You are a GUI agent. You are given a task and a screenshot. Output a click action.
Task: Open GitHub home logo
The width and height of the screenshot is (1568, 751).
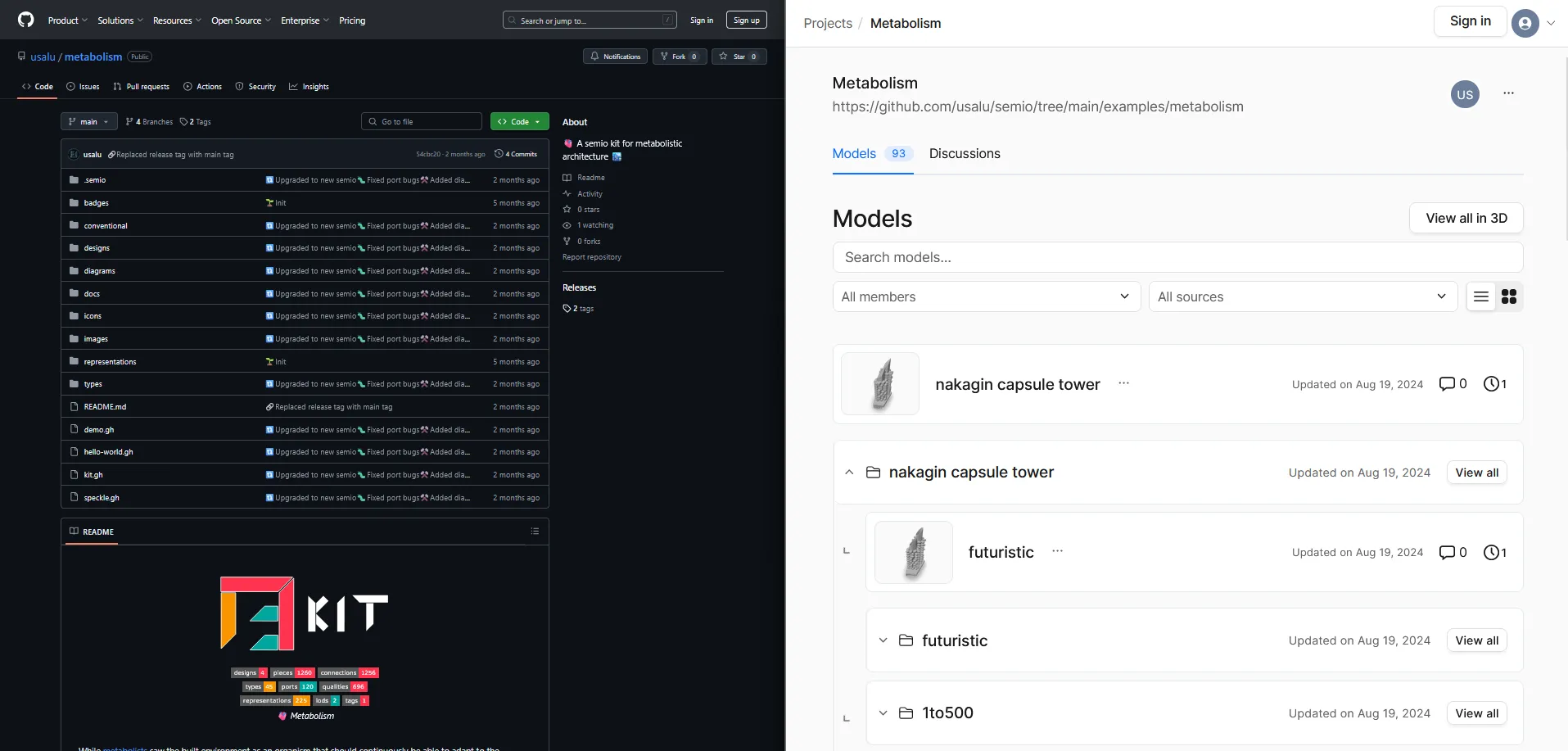[26, 20]
